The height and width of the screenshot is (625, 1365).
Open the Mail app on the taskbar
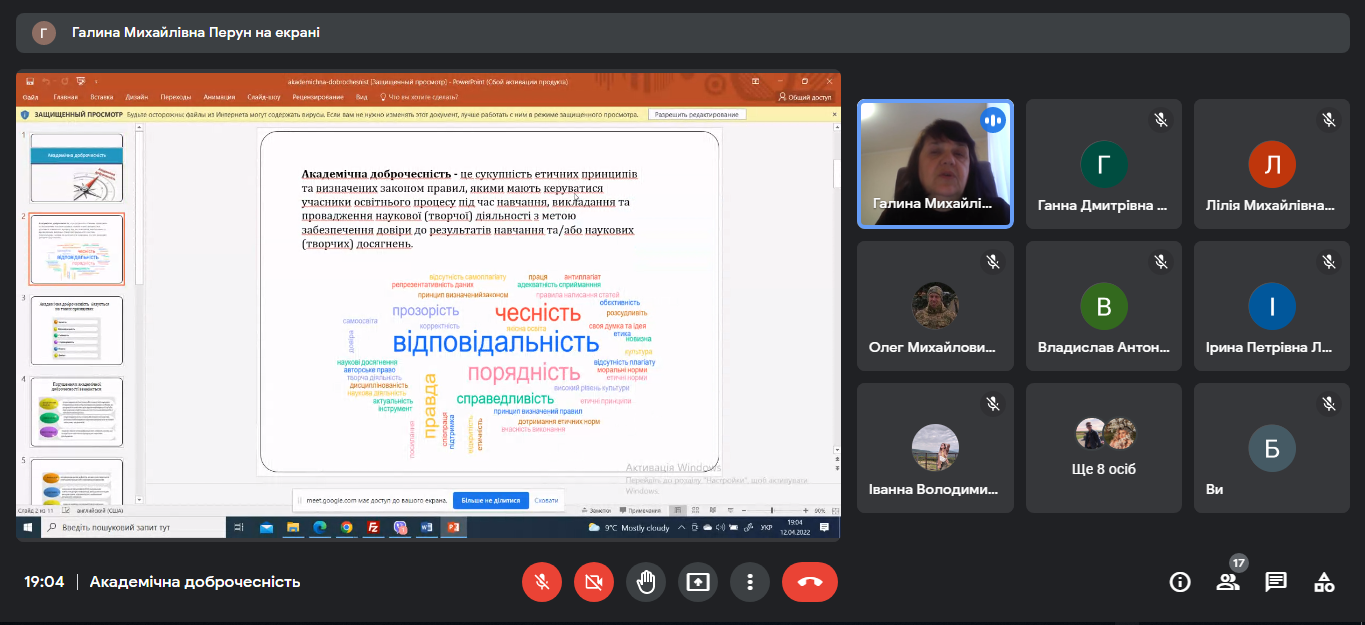coord(266,527)
